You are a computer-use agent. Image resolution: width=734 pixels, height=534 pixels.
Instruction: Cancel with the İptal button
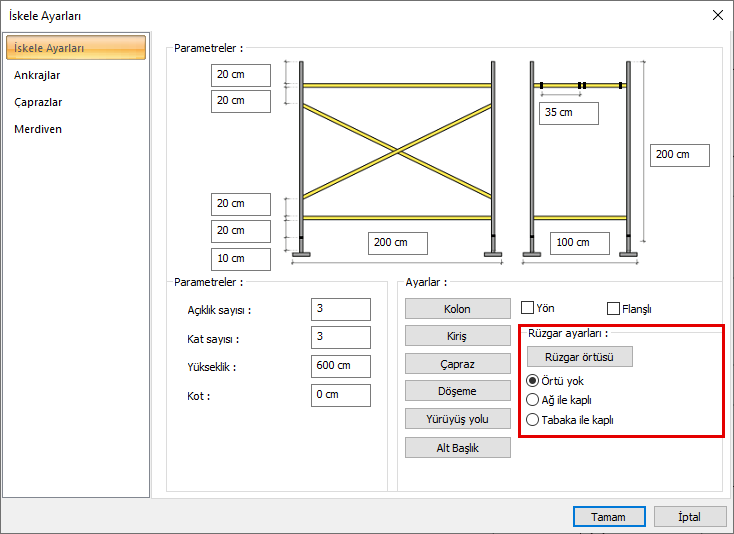point(690,517)
